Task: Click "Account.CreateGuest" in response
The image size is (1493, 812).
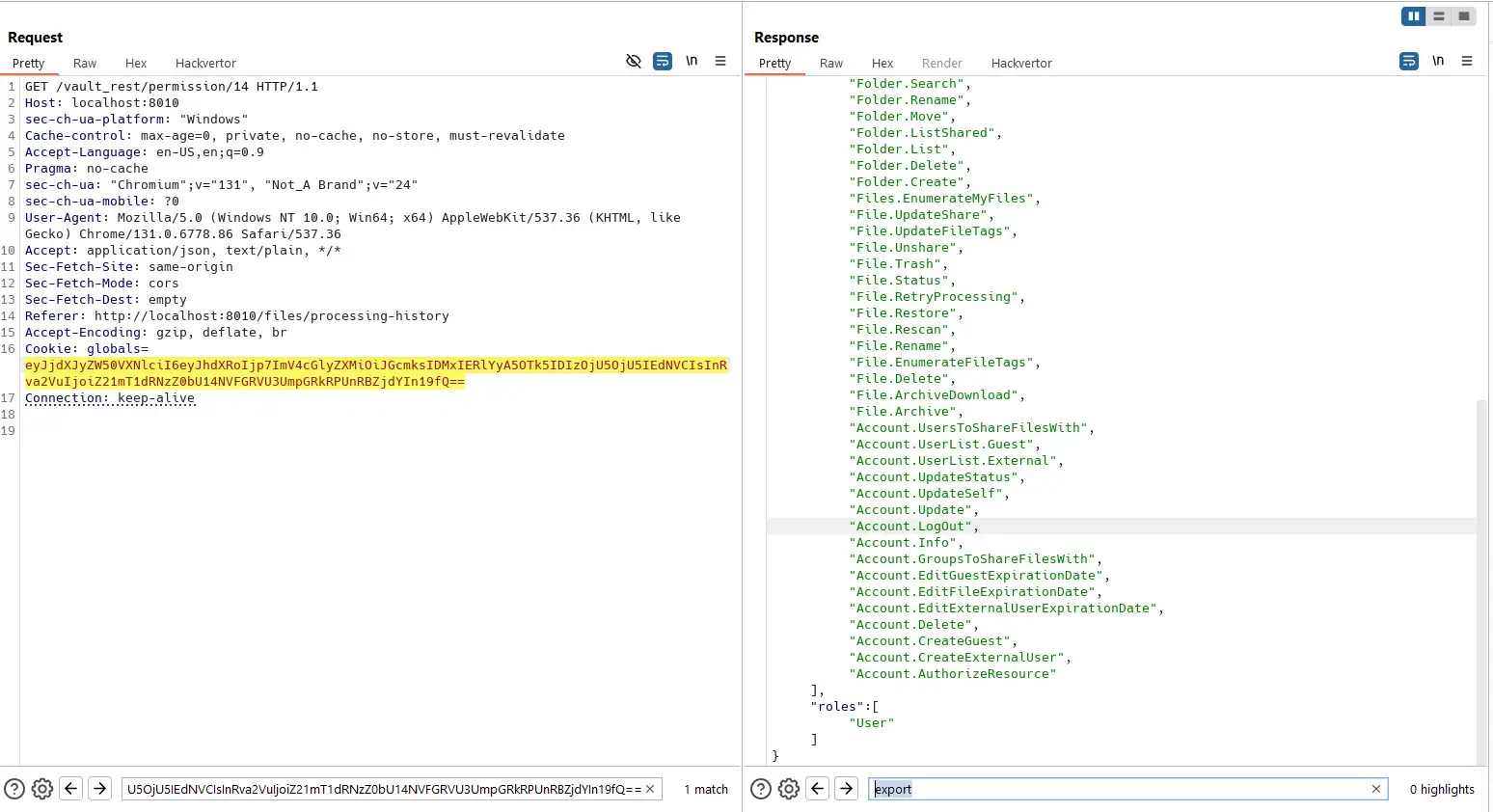Action: pyautogui.click(x=930, y=641)
